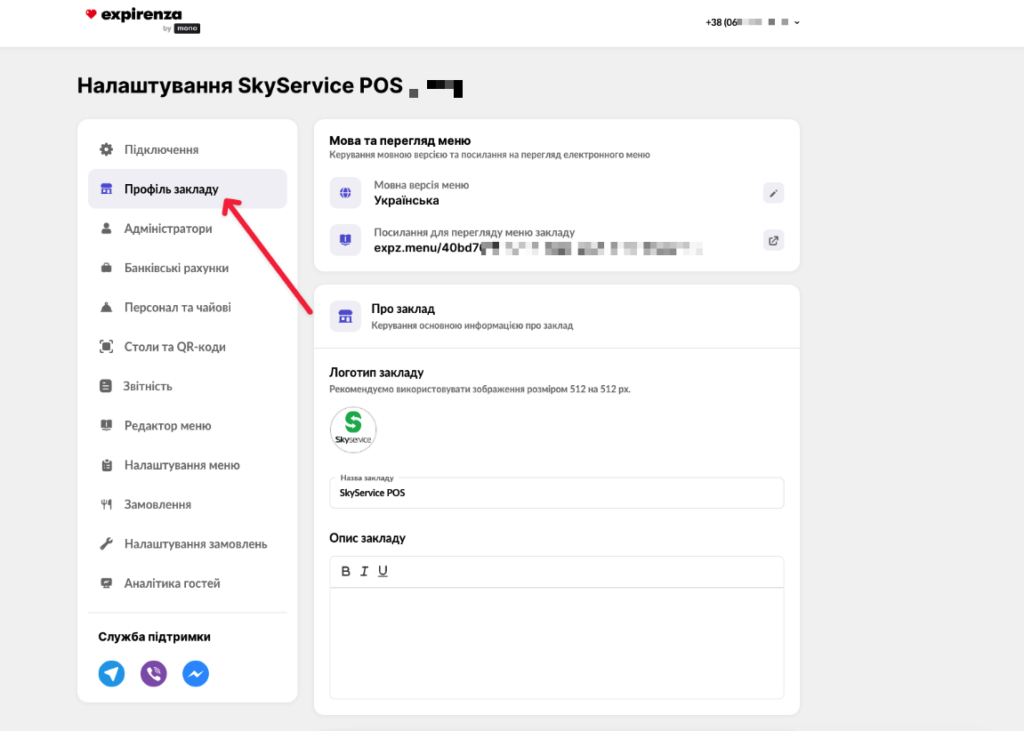Click inside the Опис закладу text area
This screenshot has width=1024, height=731.
556,640
